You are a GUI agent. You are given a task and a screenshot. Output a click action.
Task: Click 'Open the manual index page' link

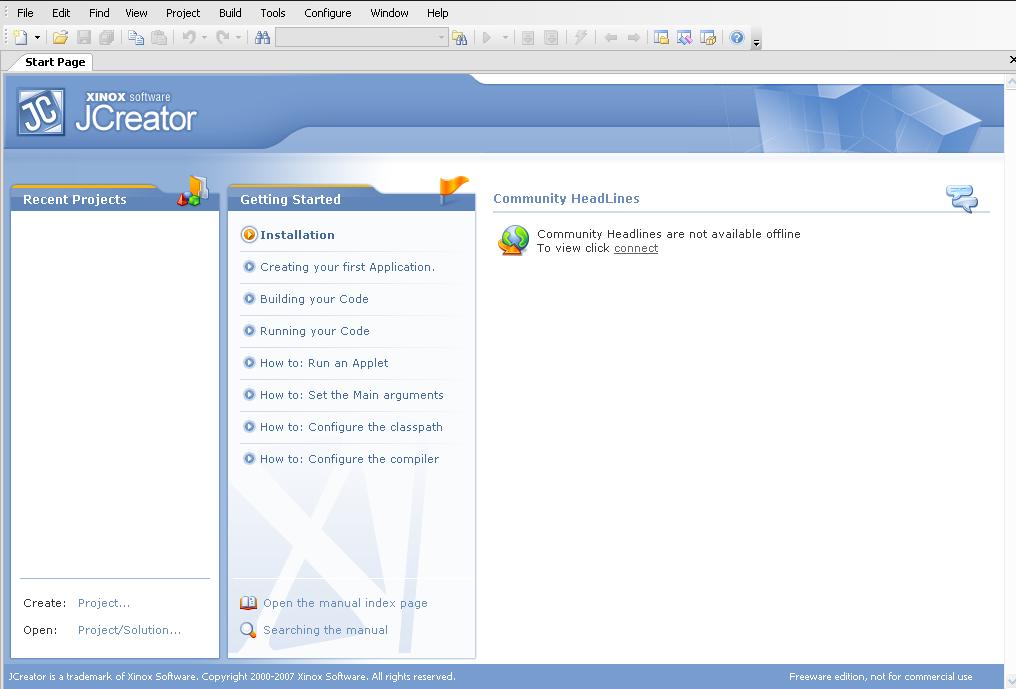(345, 603)
